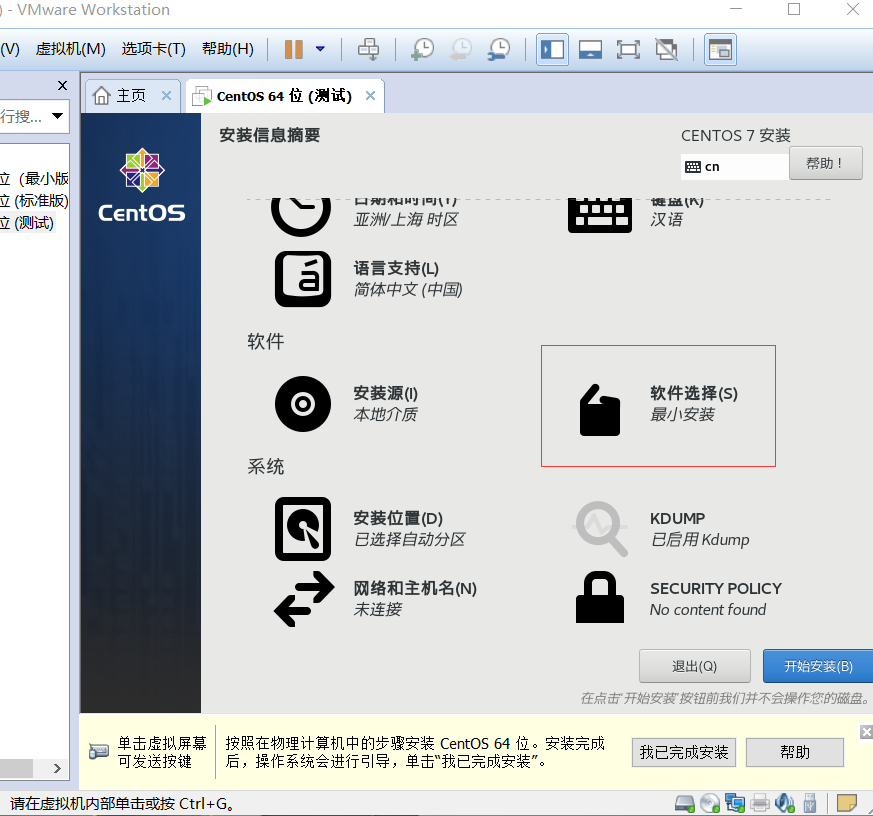The image size is (873, 816).
Task: Click the 软件选择(S) label text
Action: pos(694,394)
